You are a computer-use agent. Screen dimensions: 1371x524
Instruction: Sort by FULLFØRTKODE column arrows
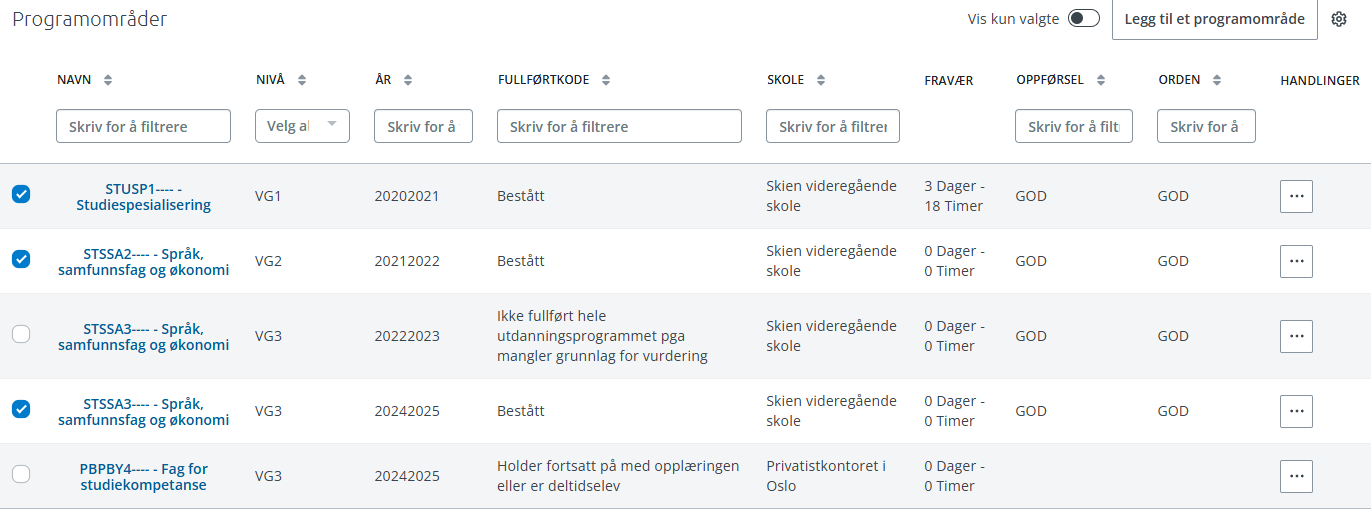606,80
